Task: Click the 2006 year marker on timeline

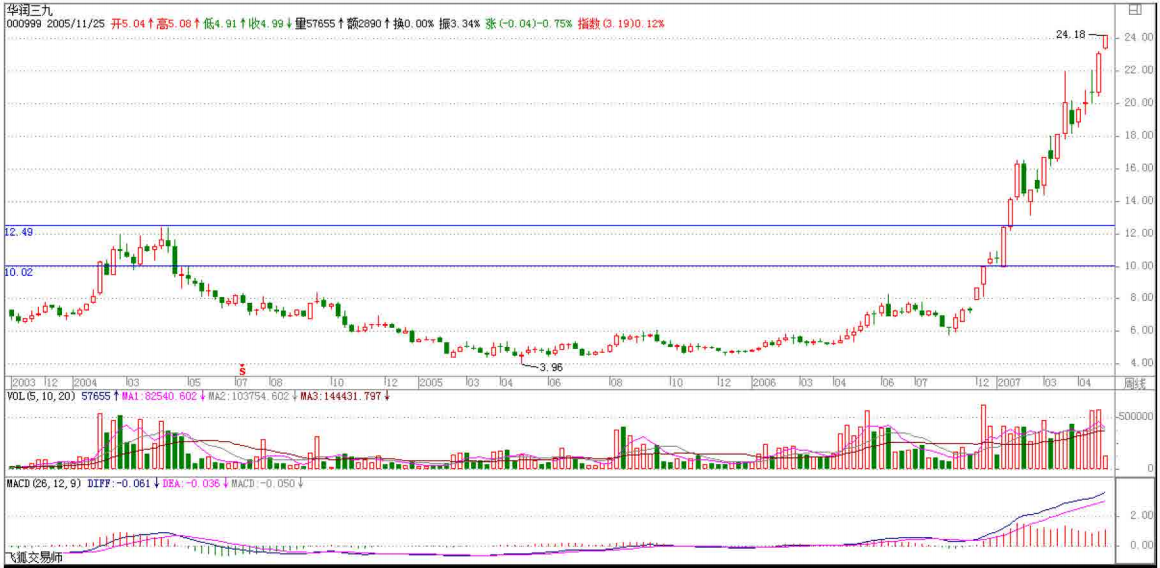Action: [x=764, y=383]
